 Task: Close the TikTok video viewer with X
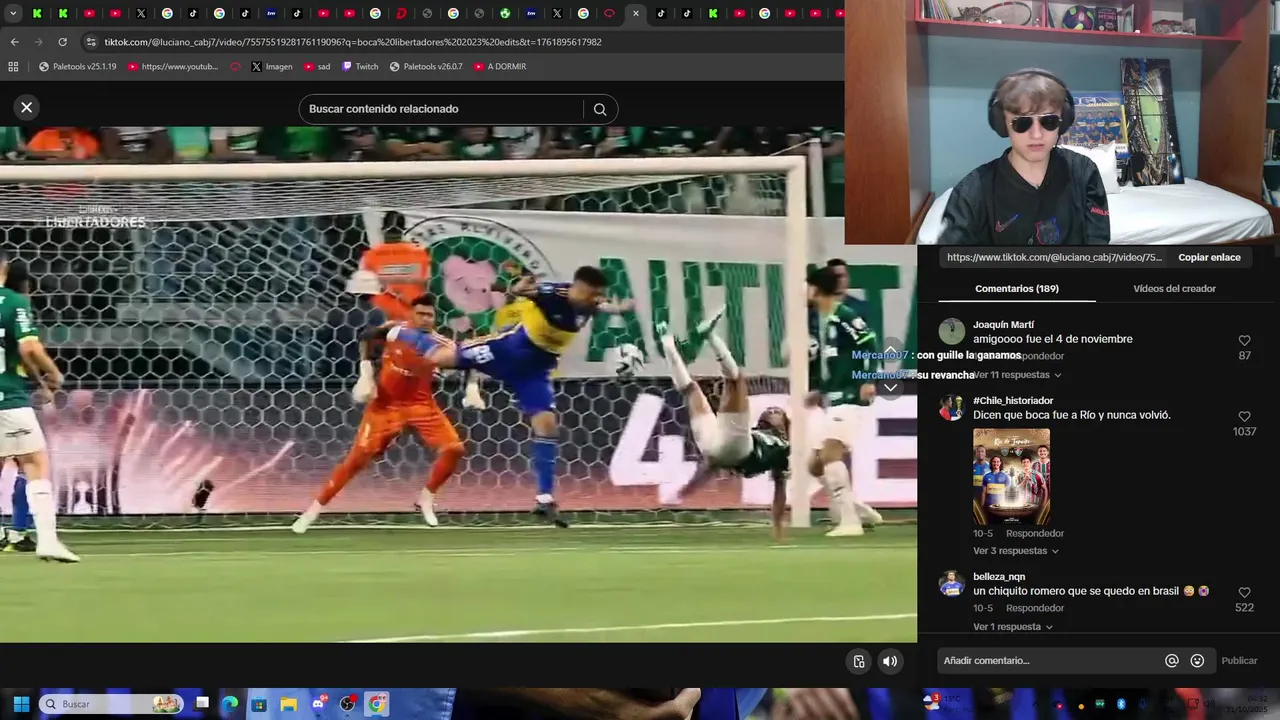[27, 107]
